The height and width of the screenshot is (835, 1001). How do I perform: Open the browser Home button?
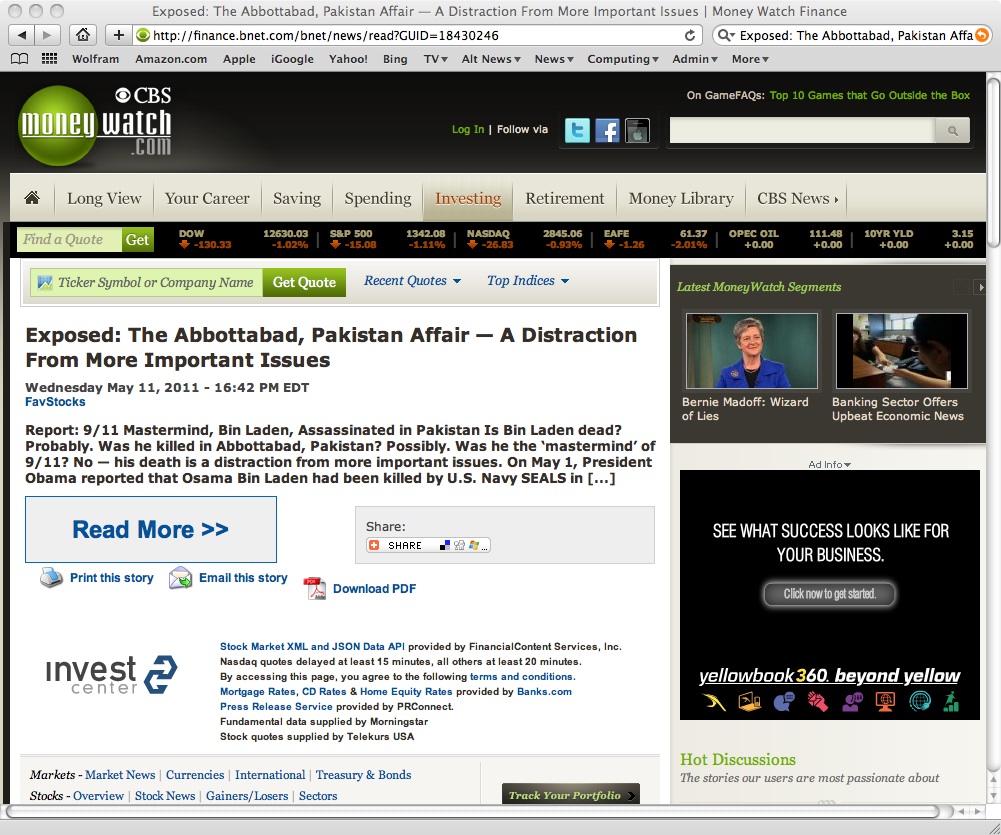(x=83, y=34)
